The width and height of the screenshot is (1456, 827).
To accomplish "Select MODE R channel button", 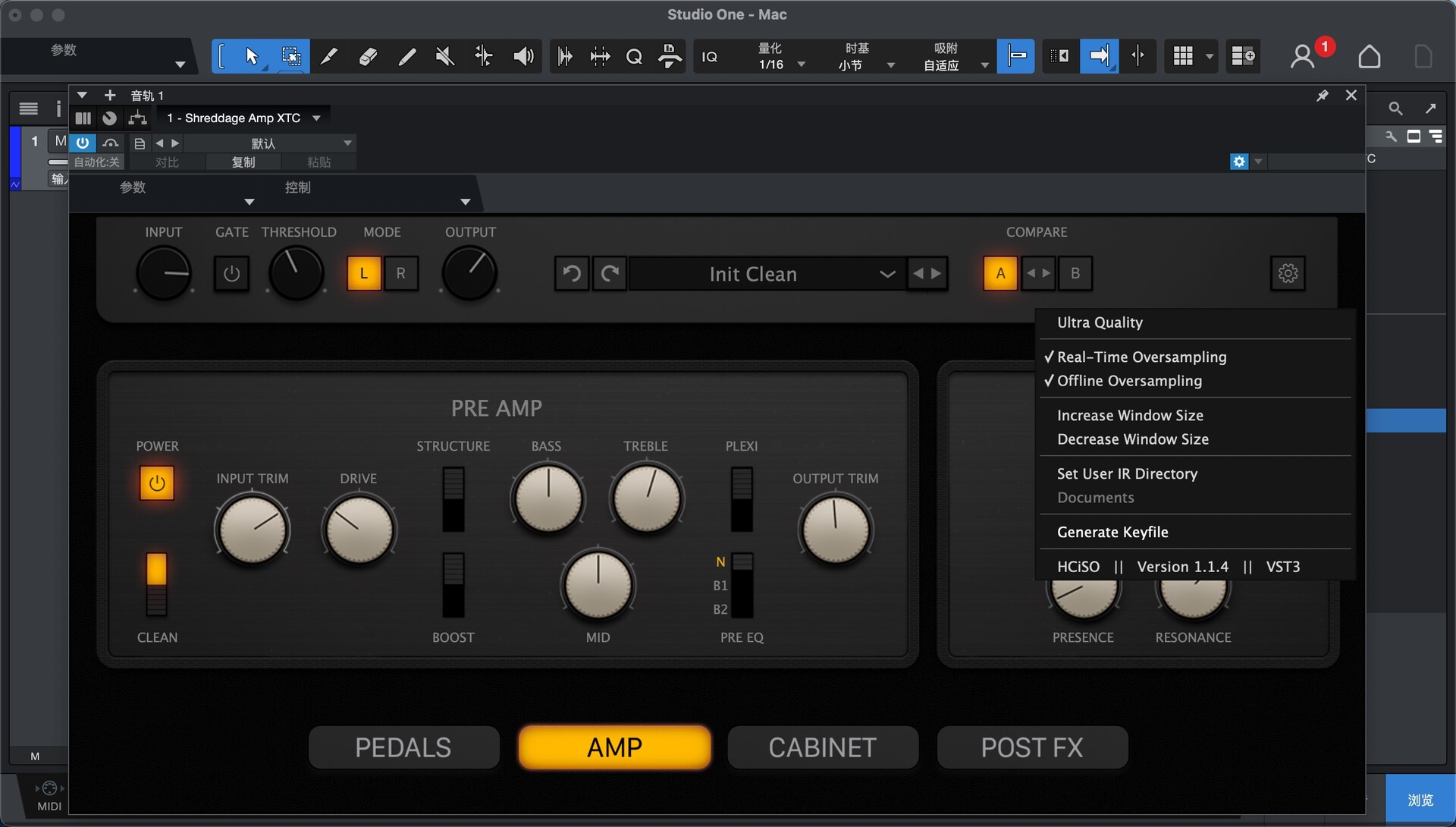I will coord(401,273).
